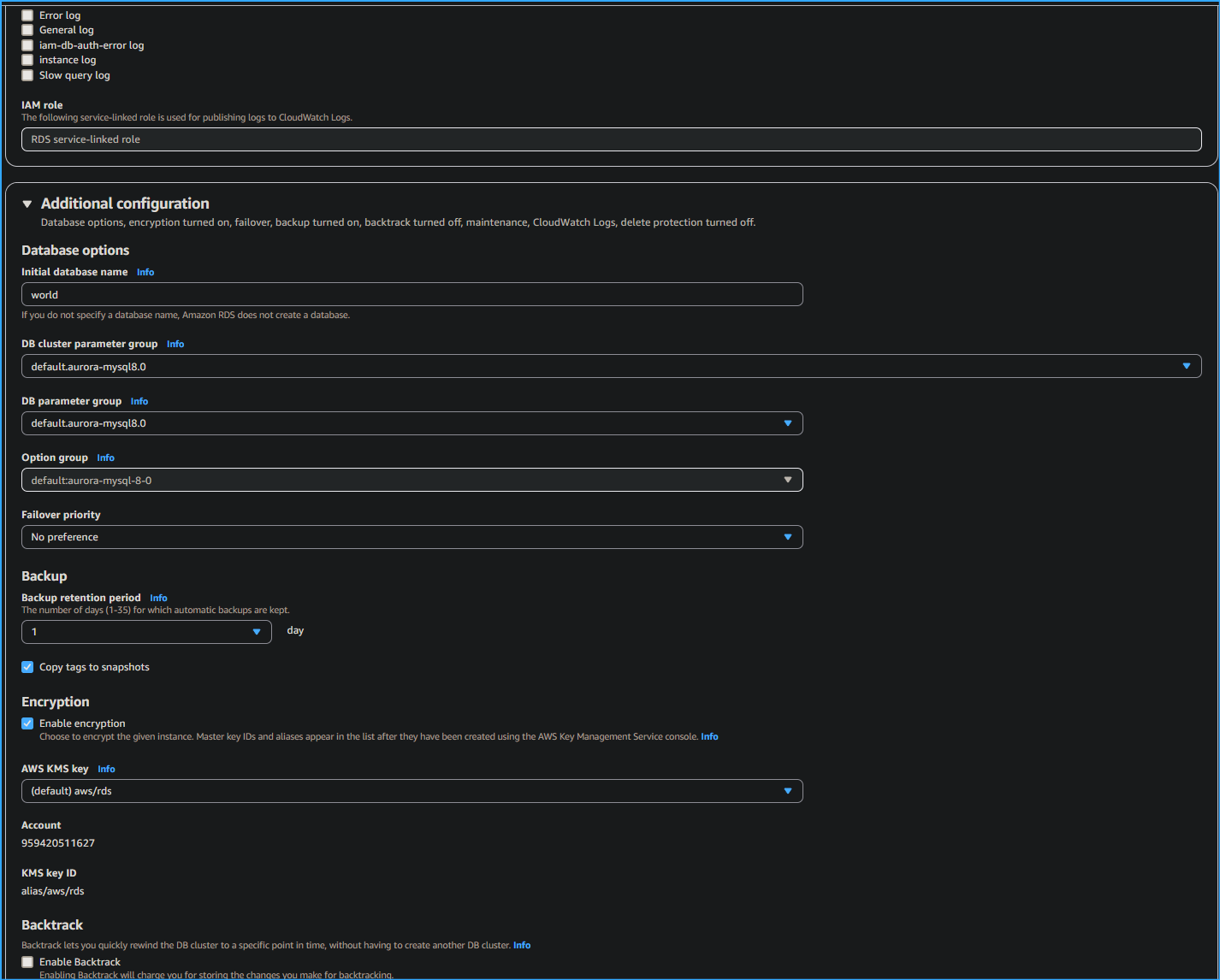Click the Backtrack Info link
Viewport: 1220px width, 980px height.
(521, 945)
